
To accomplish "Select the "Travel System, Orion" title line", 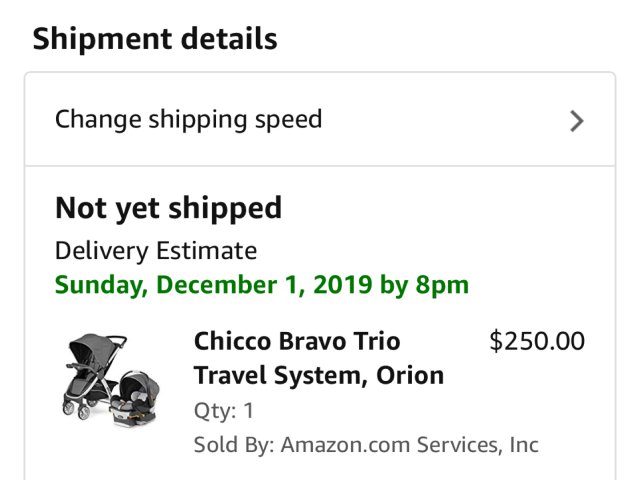I will [x=318, y=376].
